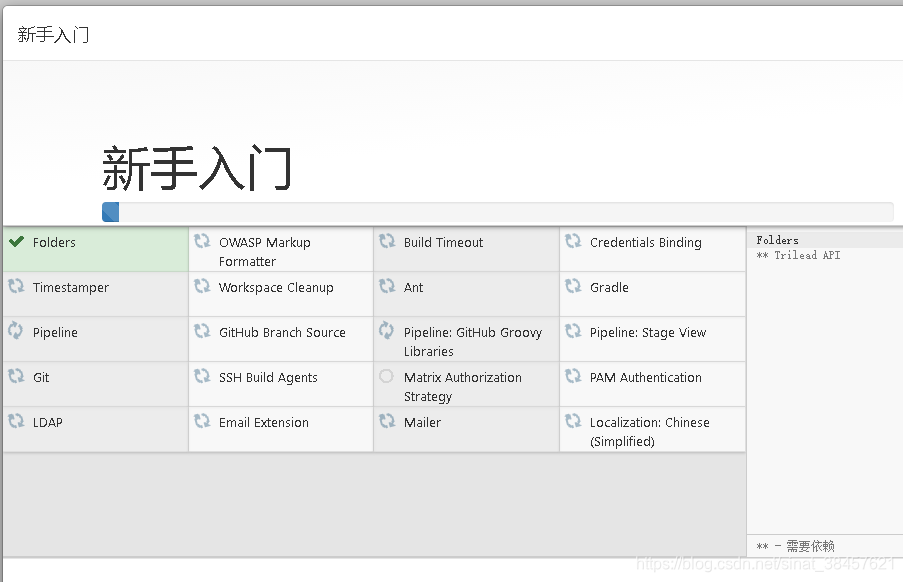Click the sync icon beside Email Extension

(202, 420)
